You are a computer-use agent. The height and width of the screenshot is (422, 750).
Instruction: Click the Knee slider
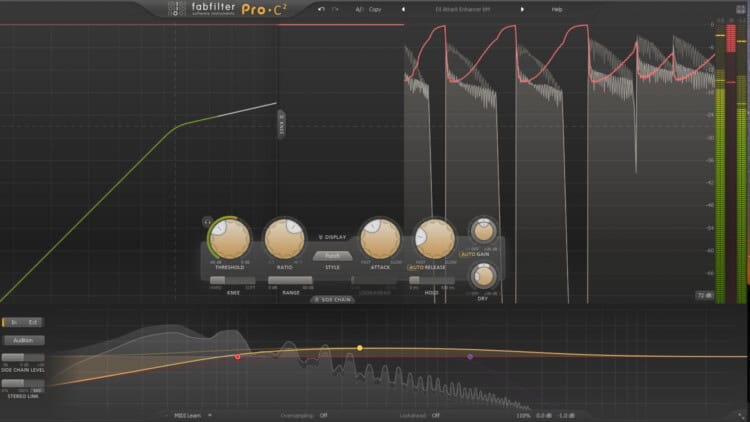[x=232, y=280]
